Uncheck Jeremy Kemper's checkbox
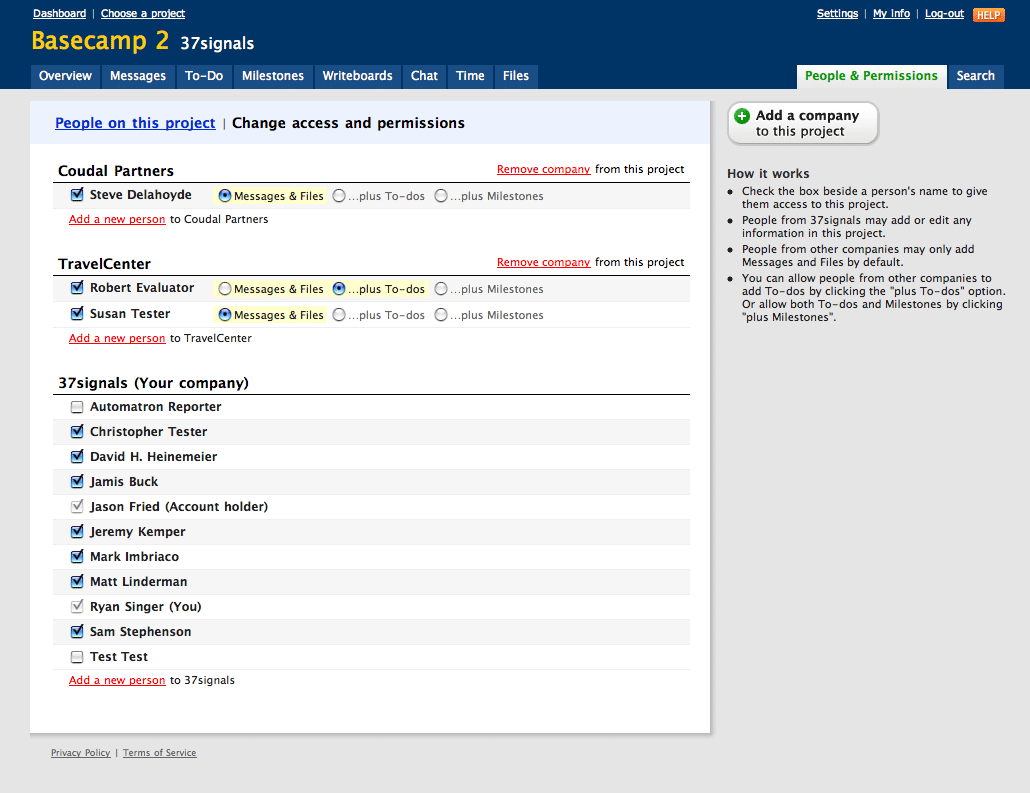 (77, 531)
